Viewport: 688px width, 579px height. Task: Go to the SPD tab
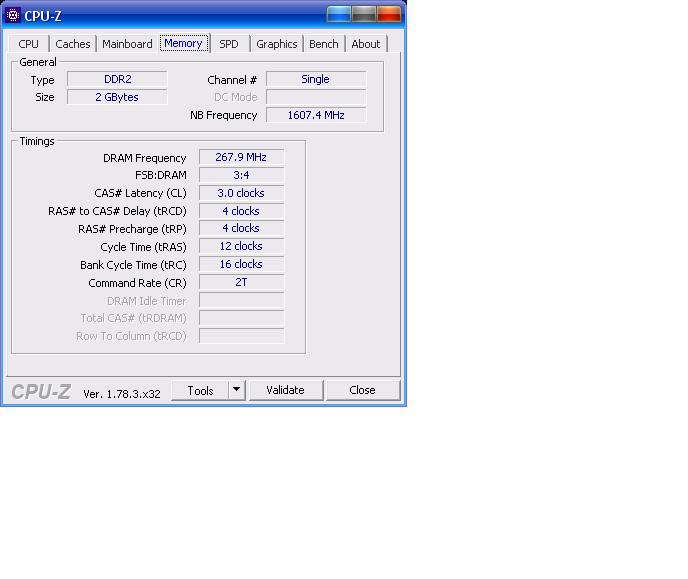pyautogui.click(x=229, y=44)
